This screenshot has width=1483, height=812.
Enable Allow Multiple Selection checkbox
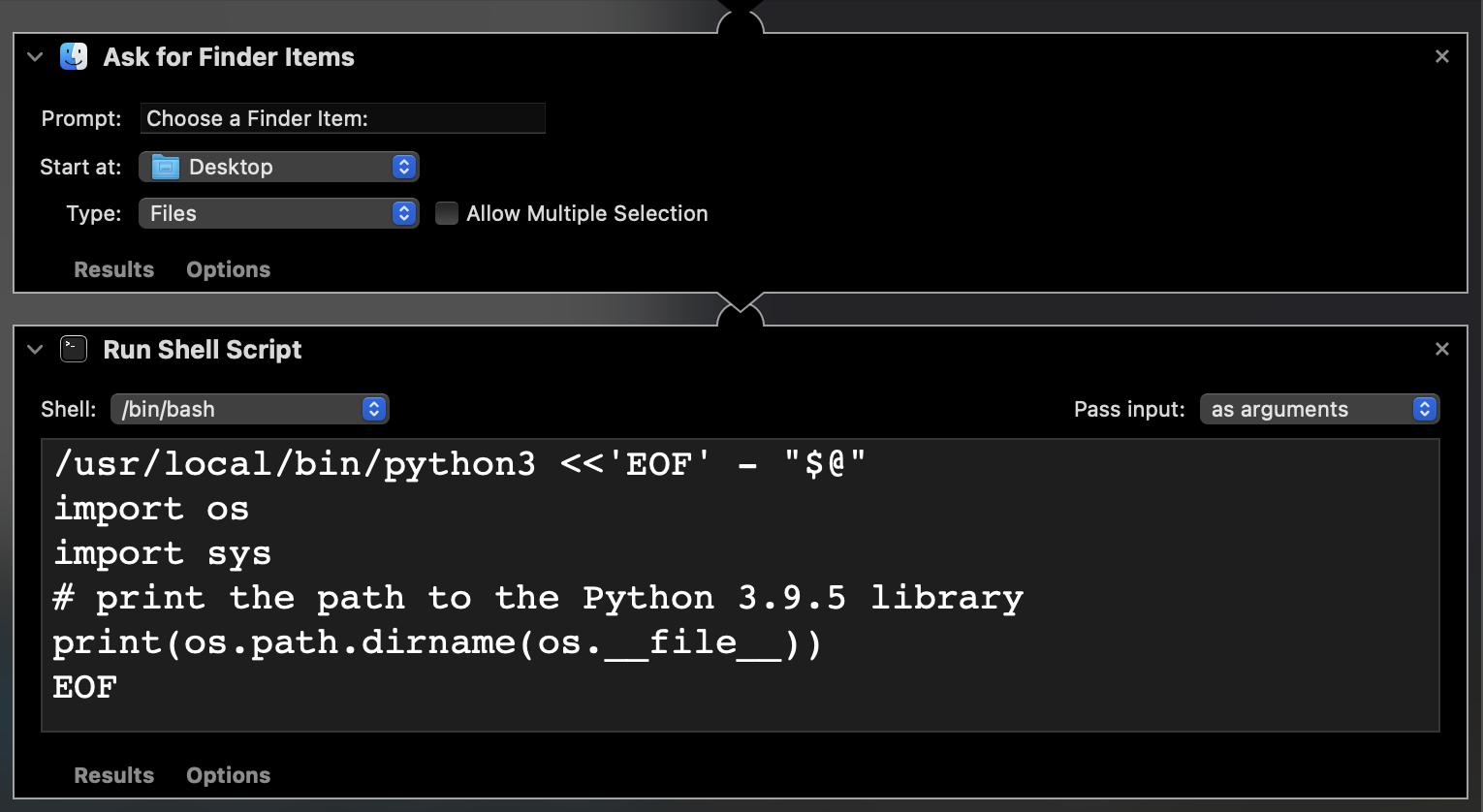(447, 213)
